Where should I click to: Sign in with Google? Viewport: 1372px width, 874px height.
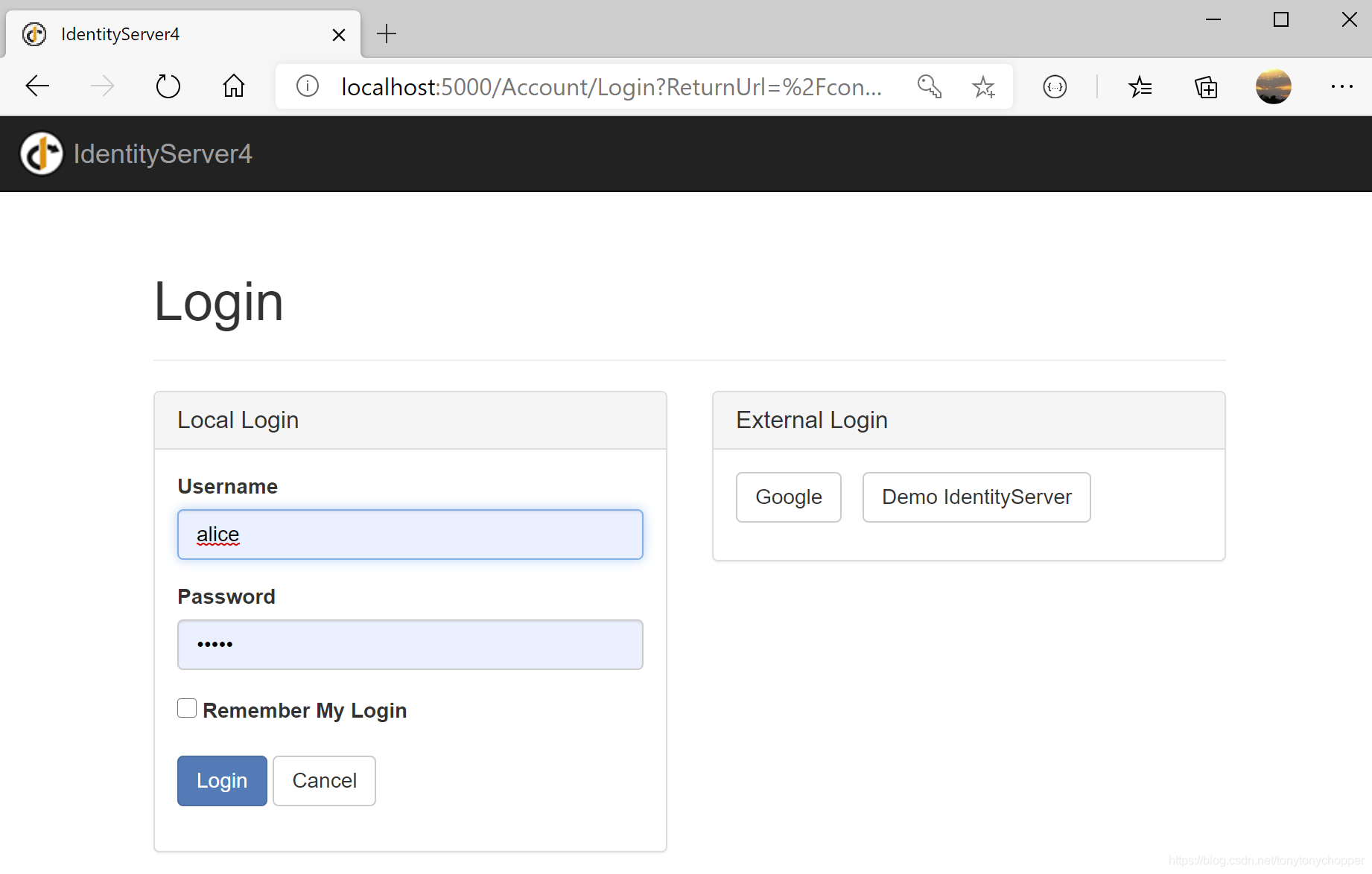[788, 497]
